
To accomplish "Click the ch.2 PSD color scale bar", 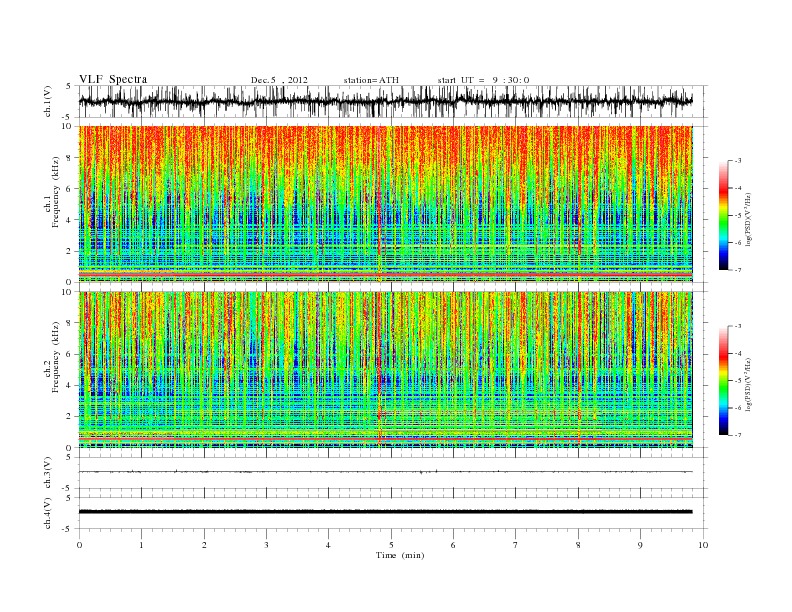I will pyautogui.click(x=723, y=381).
